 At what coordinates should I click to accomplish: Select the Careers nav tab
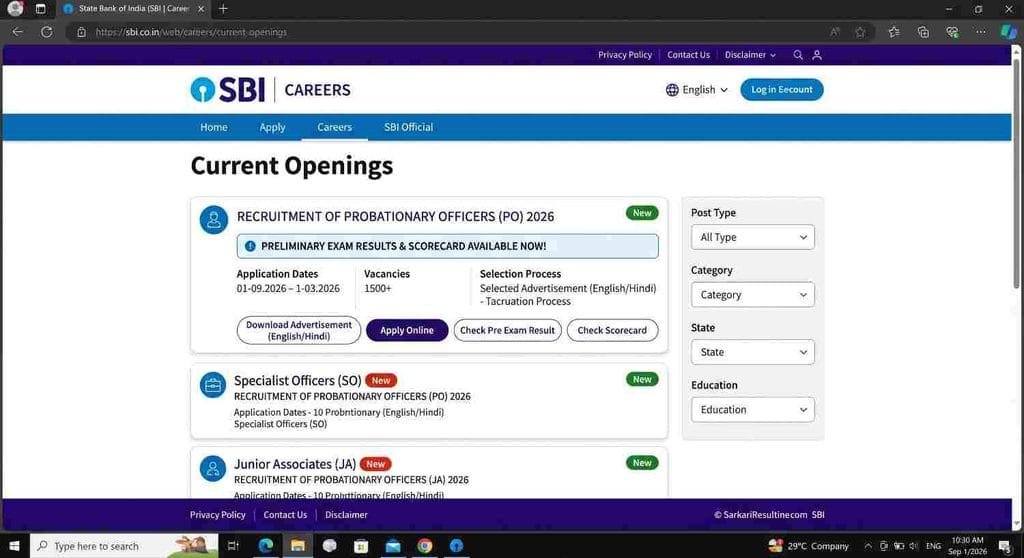click(x=334, y=127)
